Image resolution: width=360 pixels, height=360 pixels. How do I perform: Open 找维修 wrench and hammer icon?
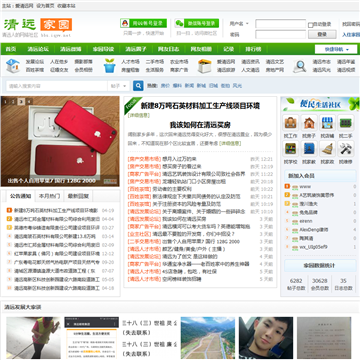click(346, 149)
